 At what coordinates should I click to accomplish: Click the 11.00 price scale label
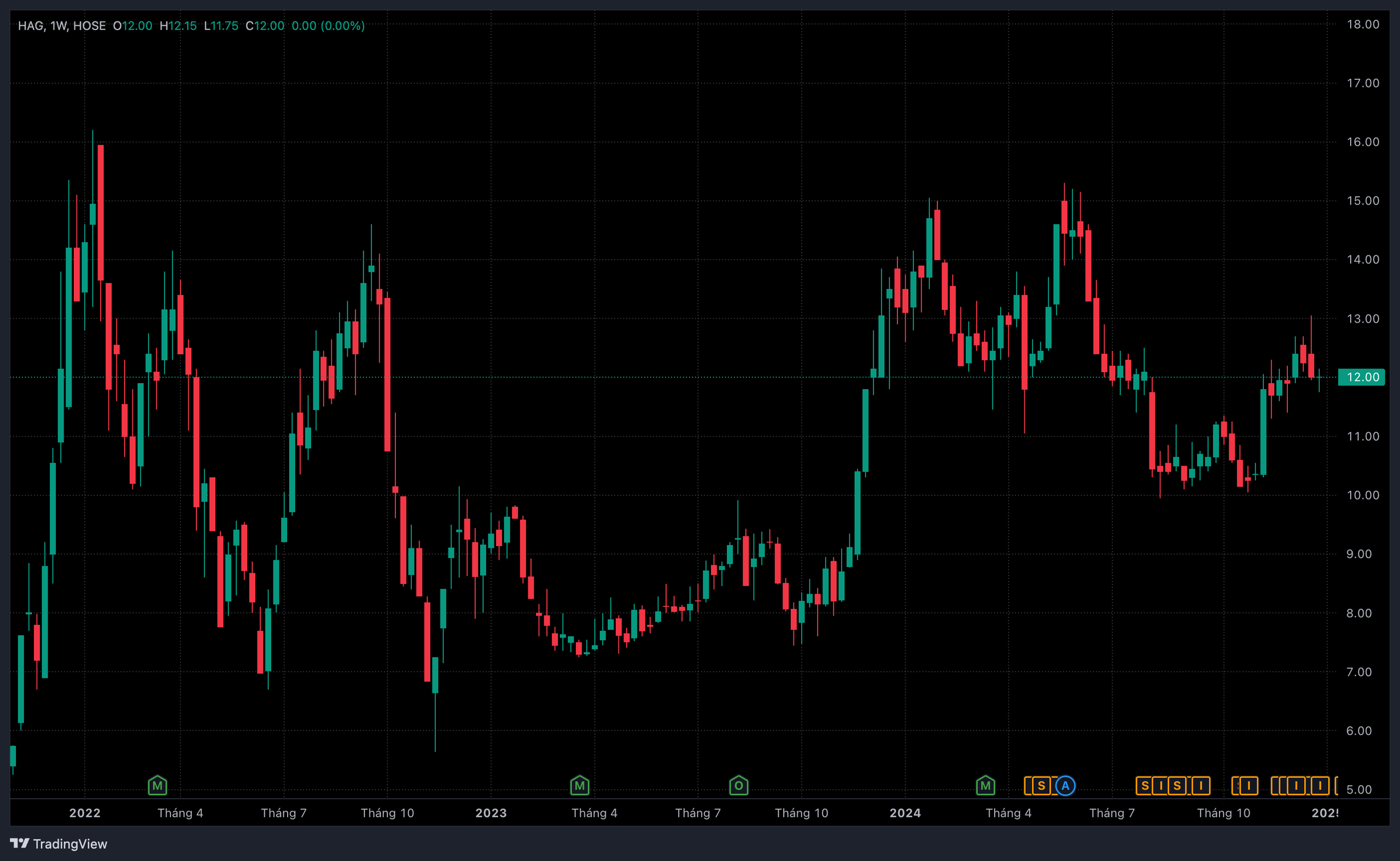pos(1363,436)
